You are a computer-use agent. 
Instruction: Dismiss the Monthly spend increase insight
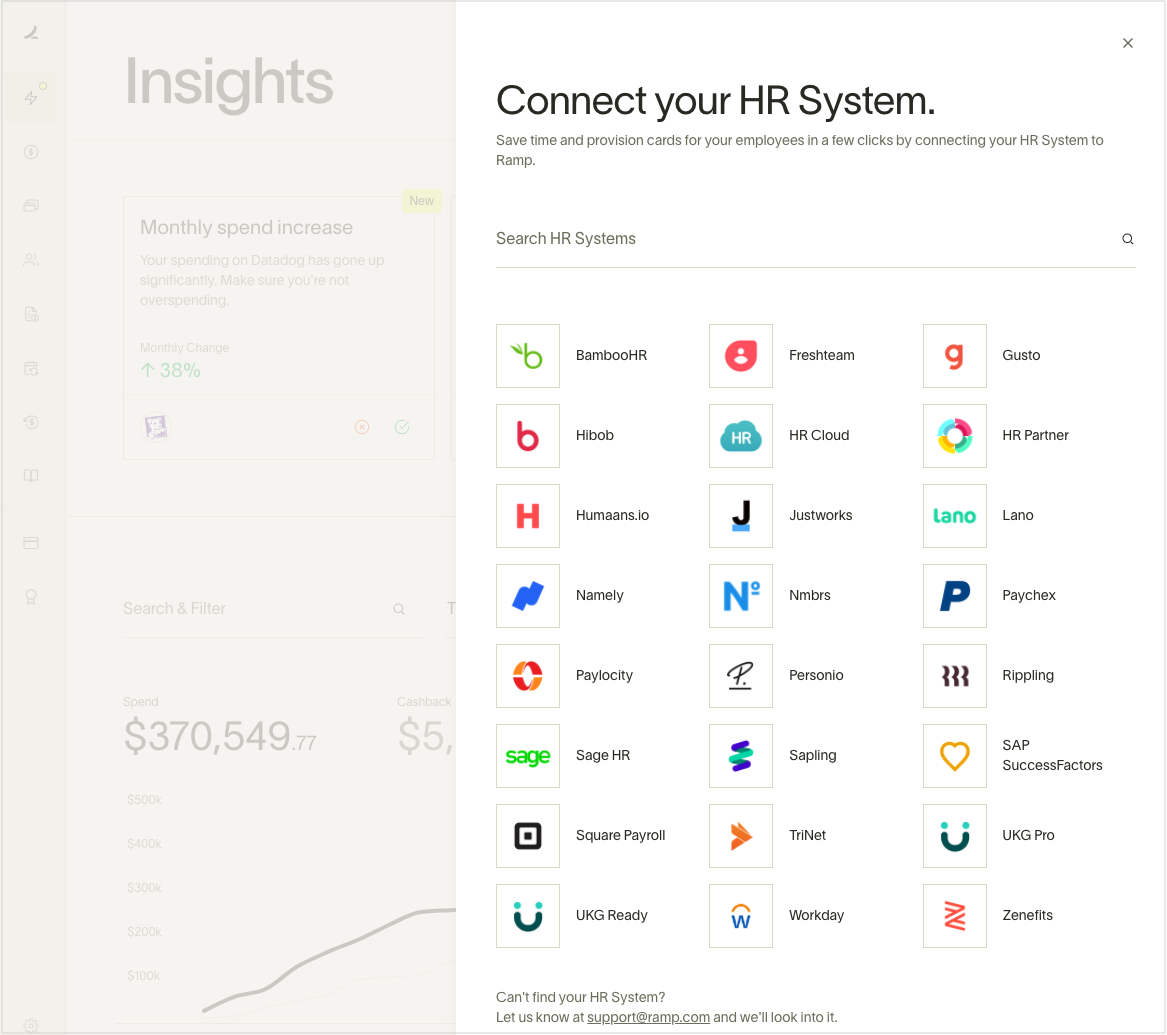coord(362,427)
